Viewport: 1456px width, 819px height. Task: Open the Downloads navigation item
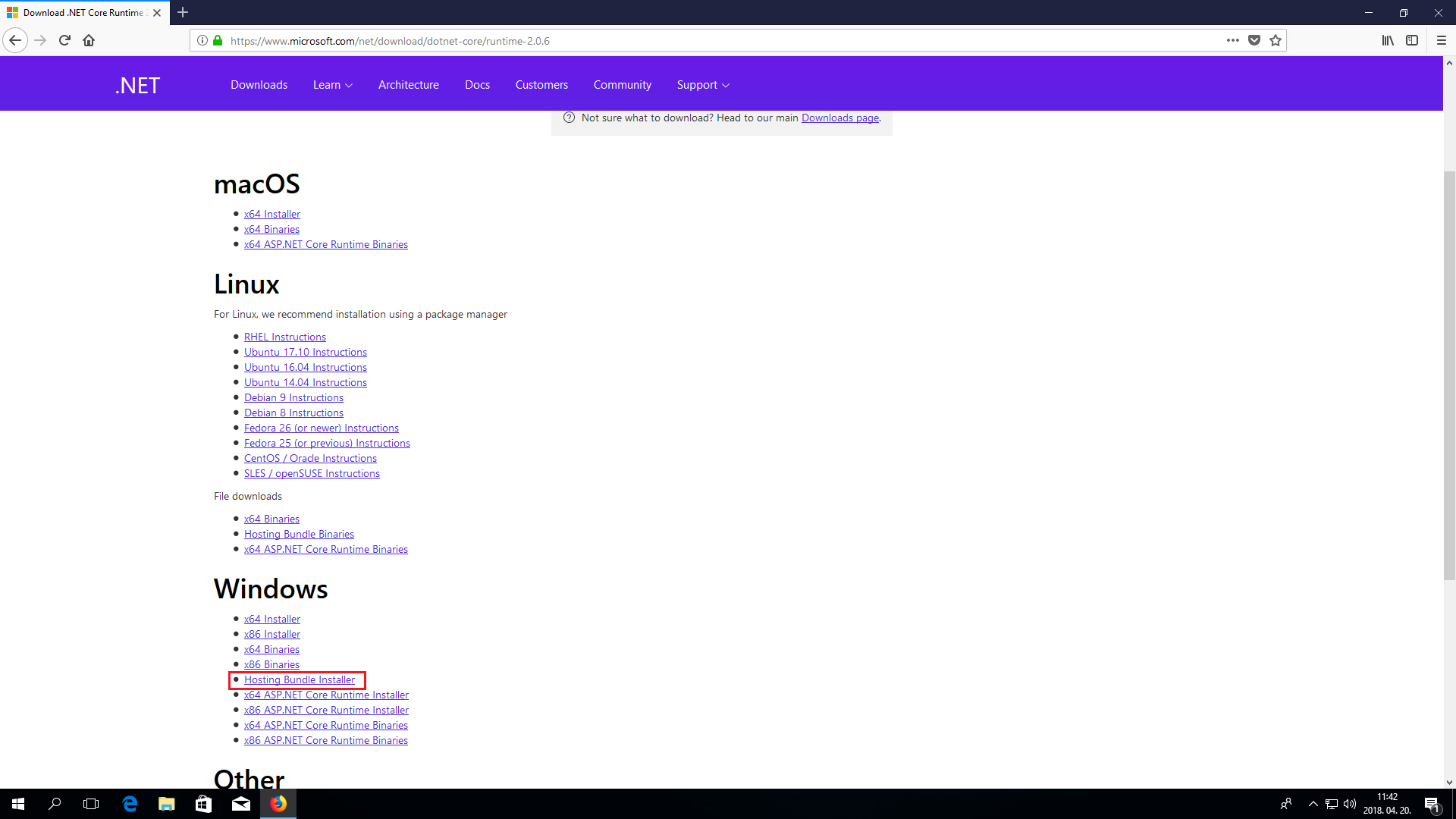pyautogui.click(x=259, y=85)
